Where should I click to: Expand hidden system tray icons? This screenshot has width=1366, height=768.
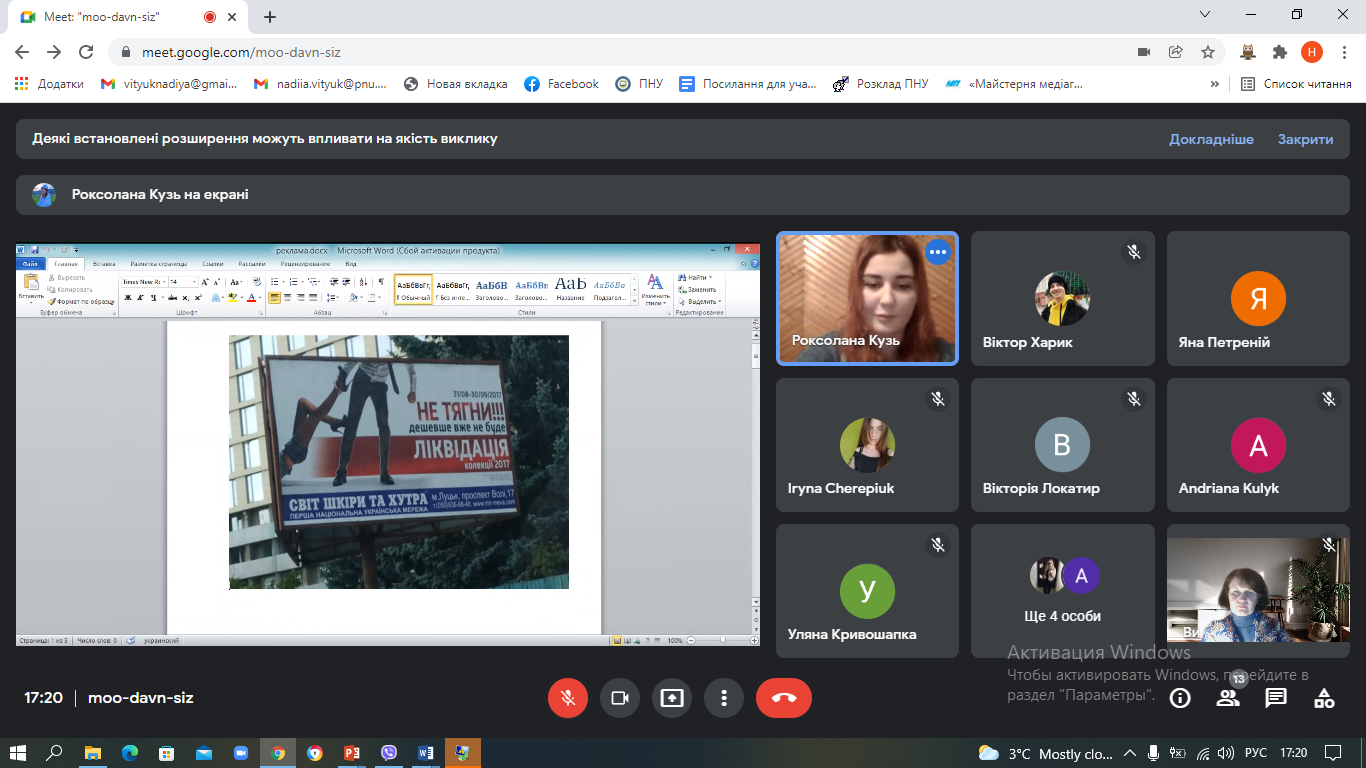[1130, 753]
